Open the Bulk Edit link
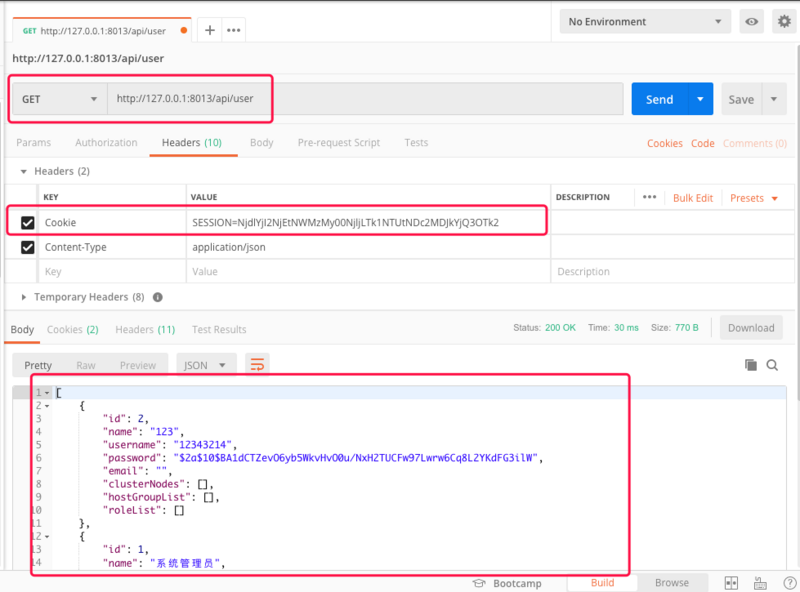Viewport: 800px width, 592px height. pyautogui.click(x=693, y=198)
